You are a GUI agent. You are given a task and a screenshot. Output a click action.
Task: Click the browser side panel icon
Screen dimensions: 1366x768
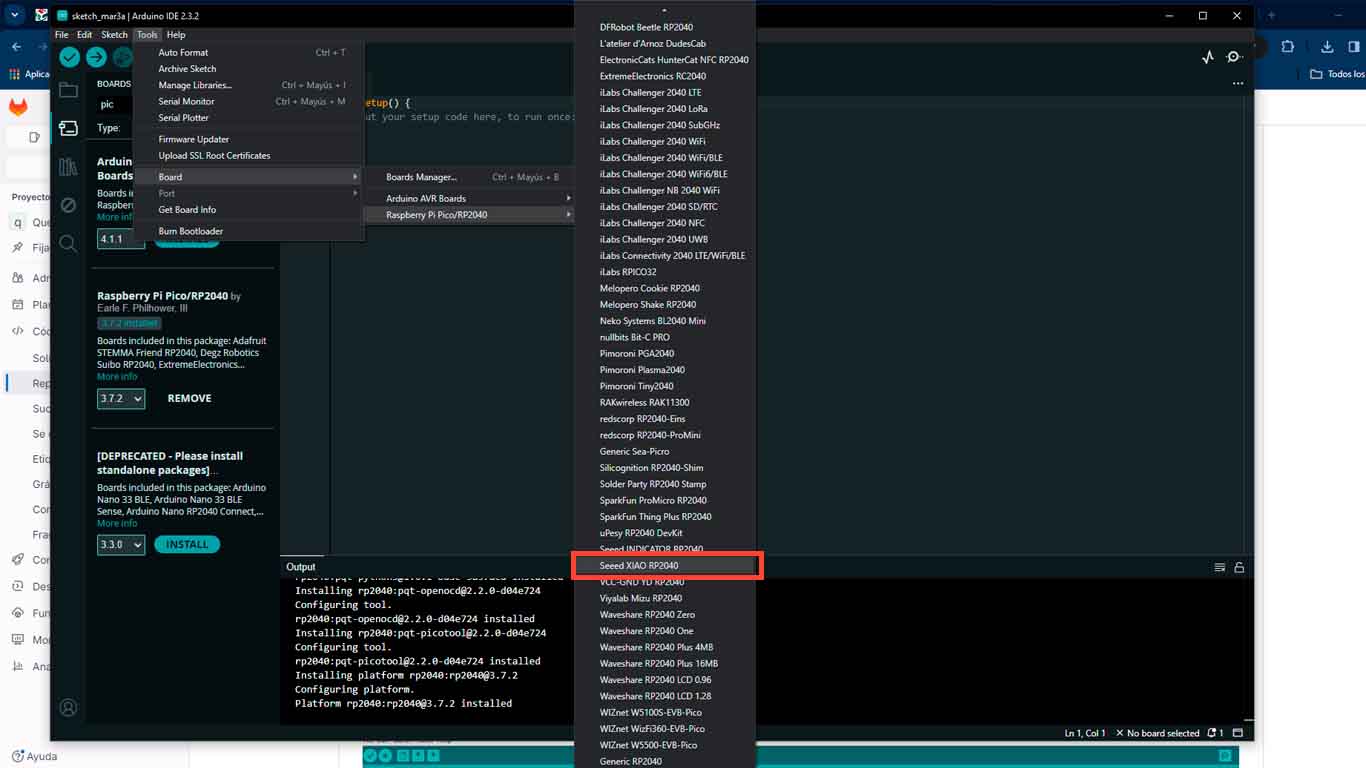click(x=1354, y=47)
